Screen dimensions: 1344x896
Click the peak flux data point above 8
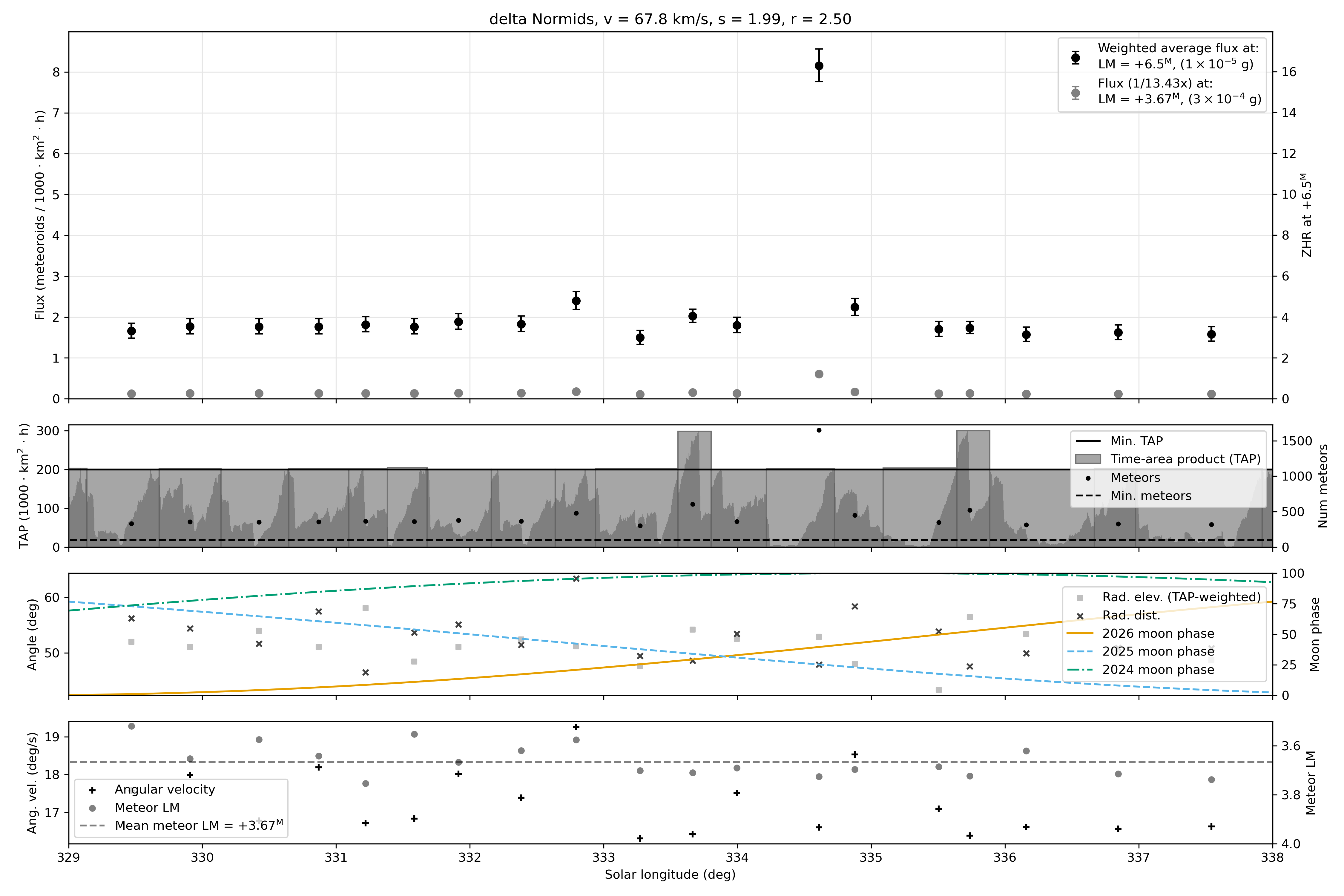[819, 66]
